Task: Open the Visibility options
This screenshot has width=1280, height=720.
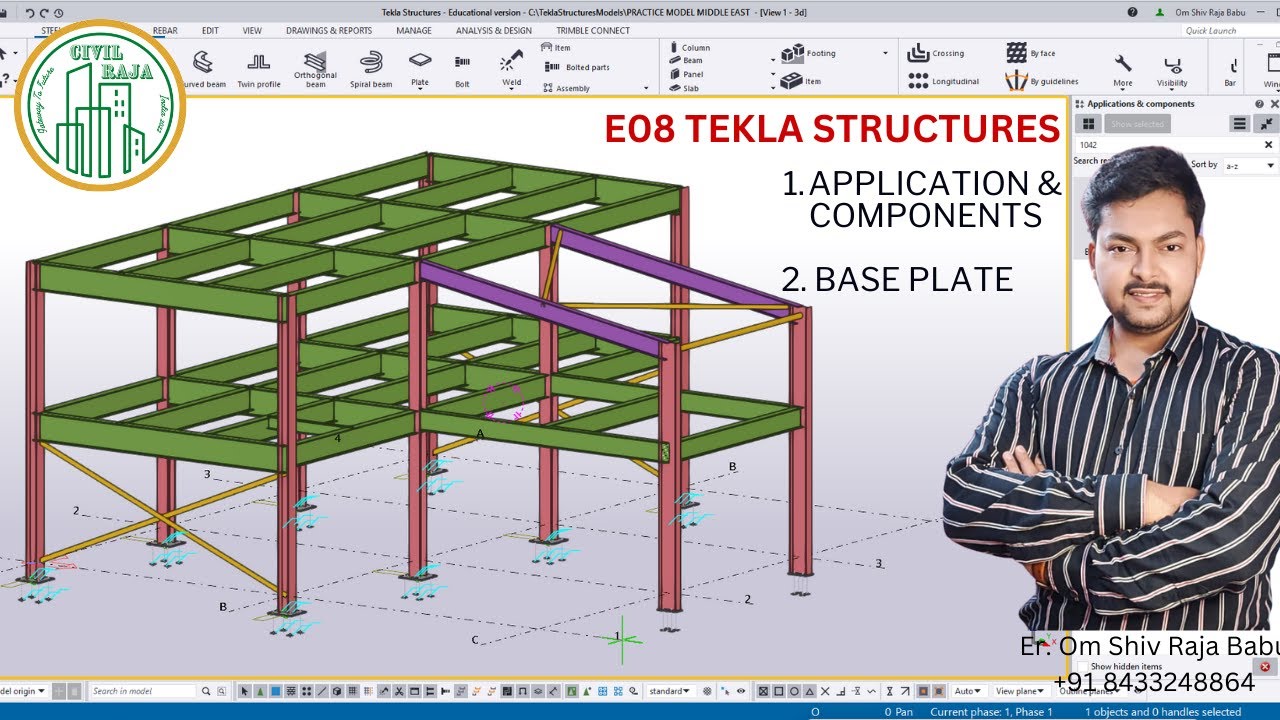Action: pyautogui.click(x=1172, y=70)
